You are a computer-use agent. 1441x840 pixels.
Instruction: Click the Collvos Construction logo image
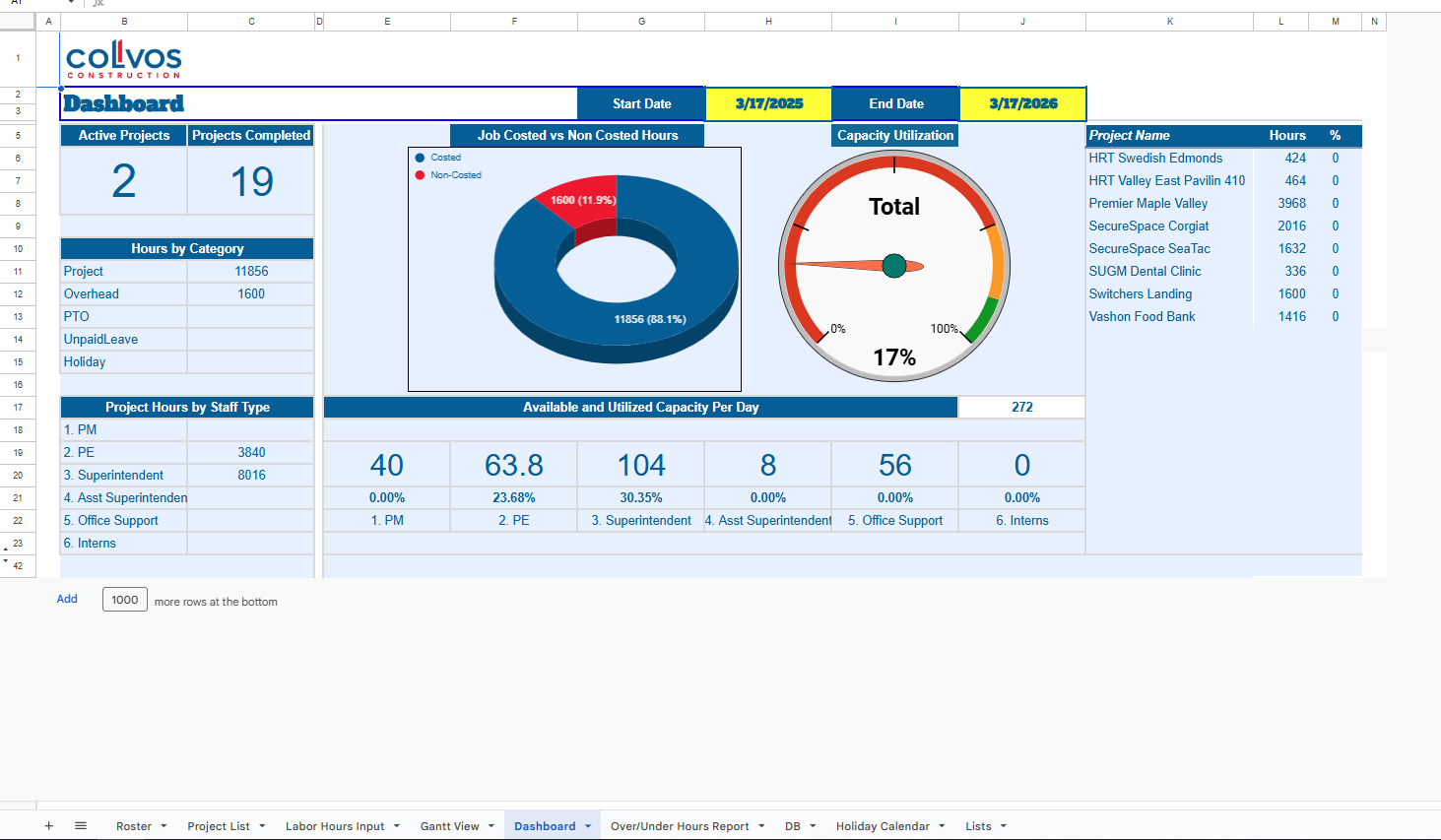coord(124,59)
